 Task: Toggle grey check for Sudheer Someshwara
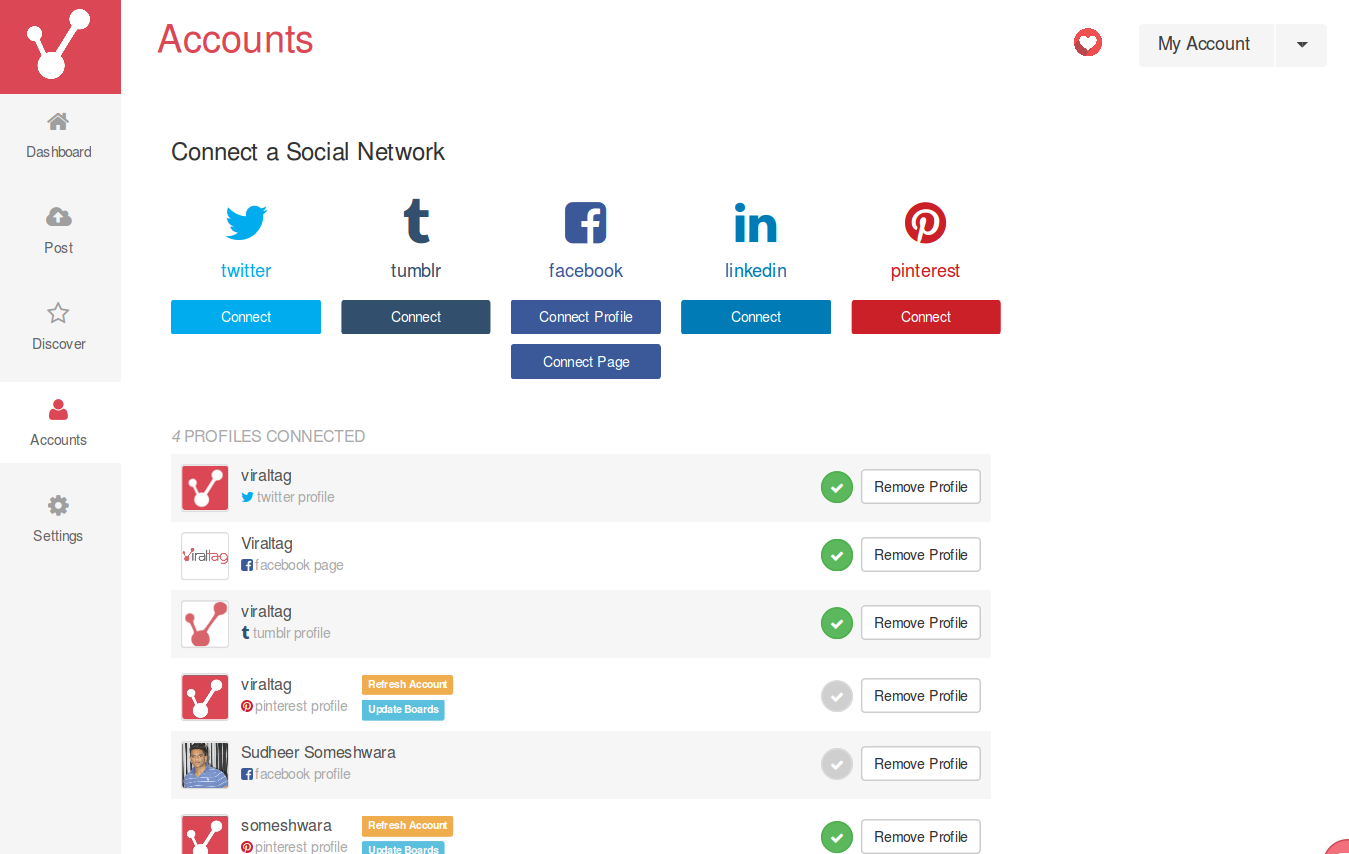click(x=837, y=764)
